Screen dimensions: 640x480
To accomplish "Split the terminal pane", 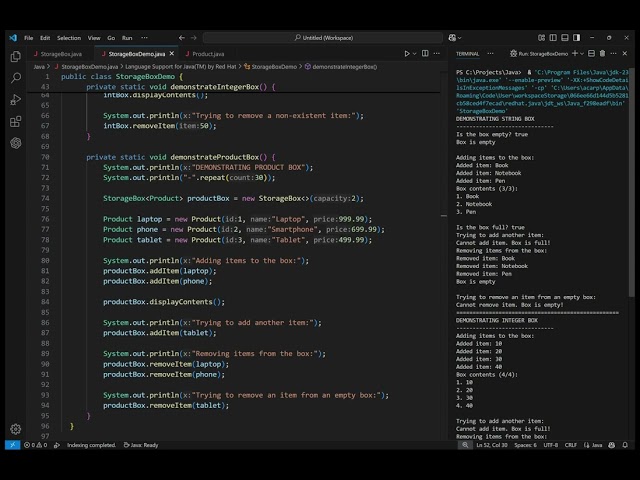I will pyautogui.click(x=591, y=53).
